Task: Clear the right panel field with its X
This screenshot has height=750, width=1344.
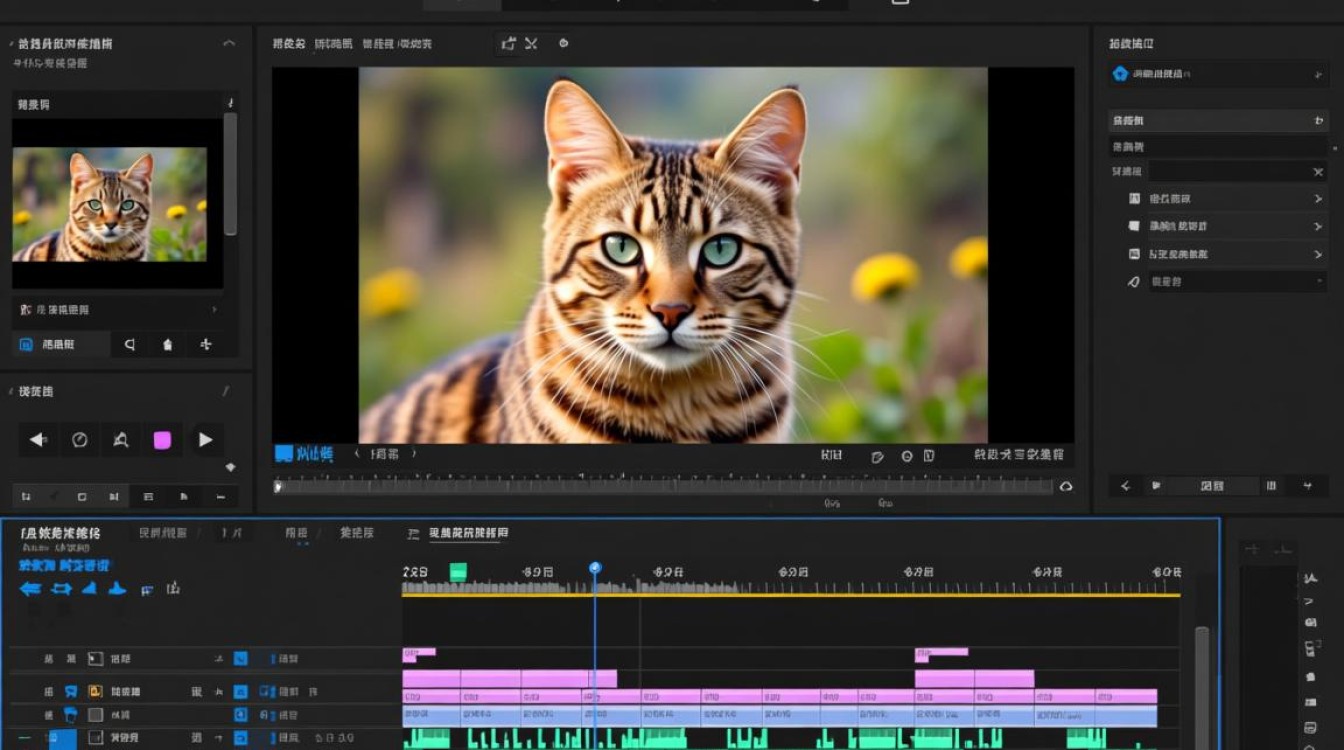Action: 1318,172
